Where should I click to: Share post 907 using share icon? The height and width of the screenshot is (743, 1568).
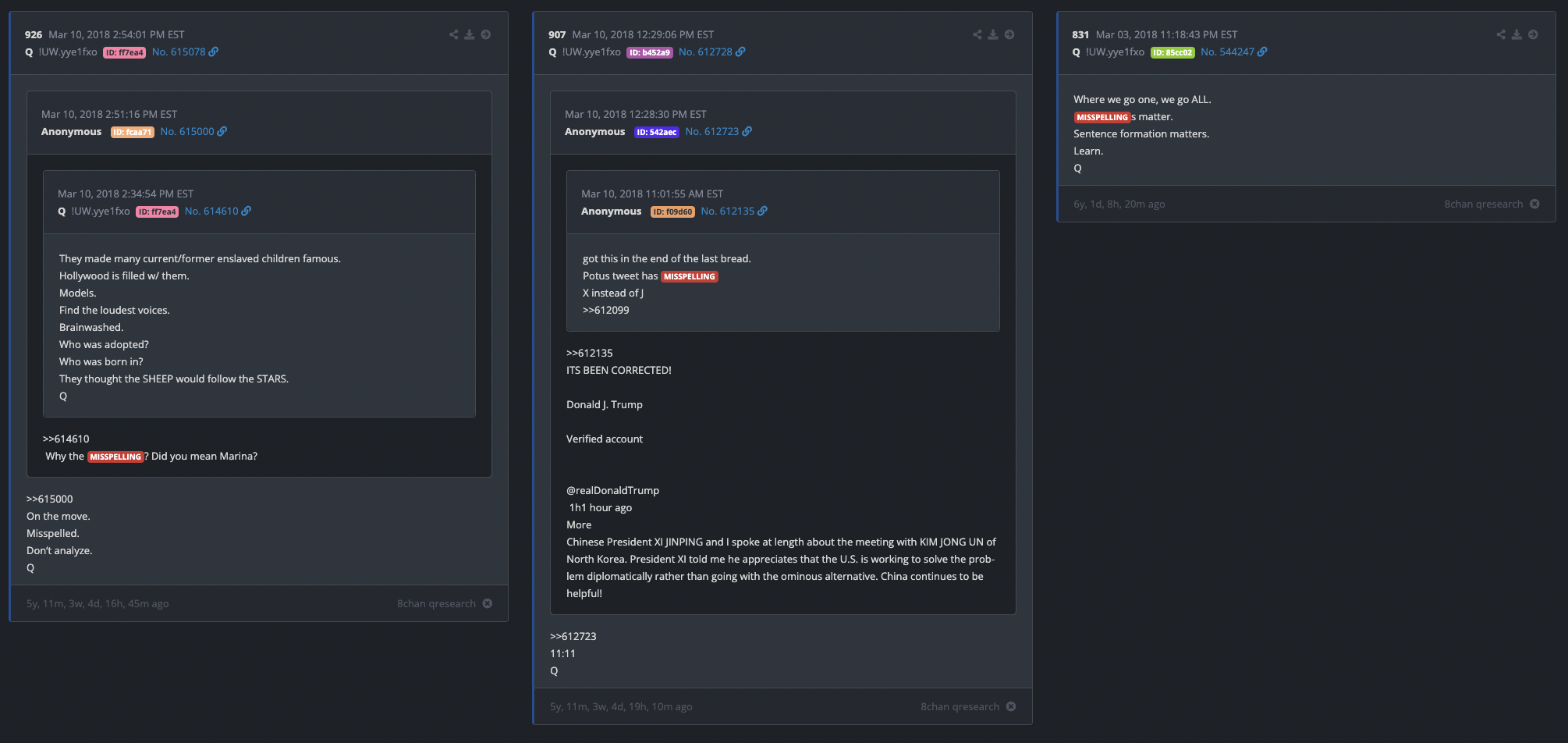click(x=977, y=34)
